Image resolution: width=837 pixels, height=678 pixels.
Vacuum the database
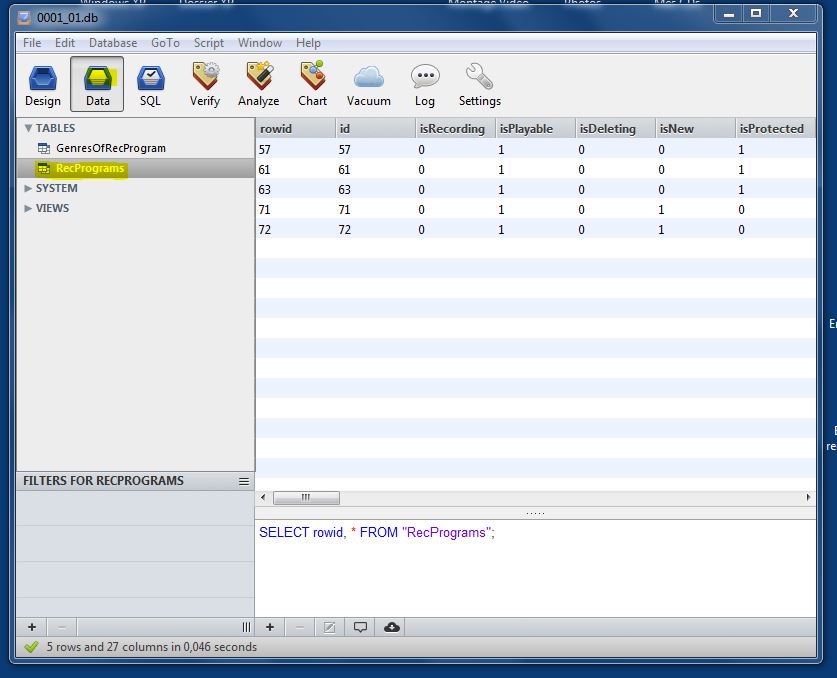click(368, 84)
